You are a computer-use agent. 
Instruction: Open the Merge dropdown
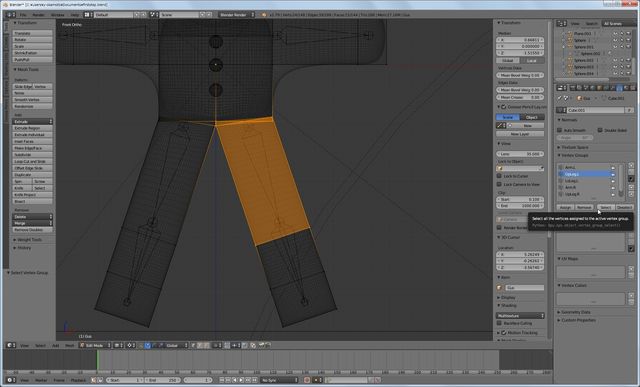coord(32,223)
